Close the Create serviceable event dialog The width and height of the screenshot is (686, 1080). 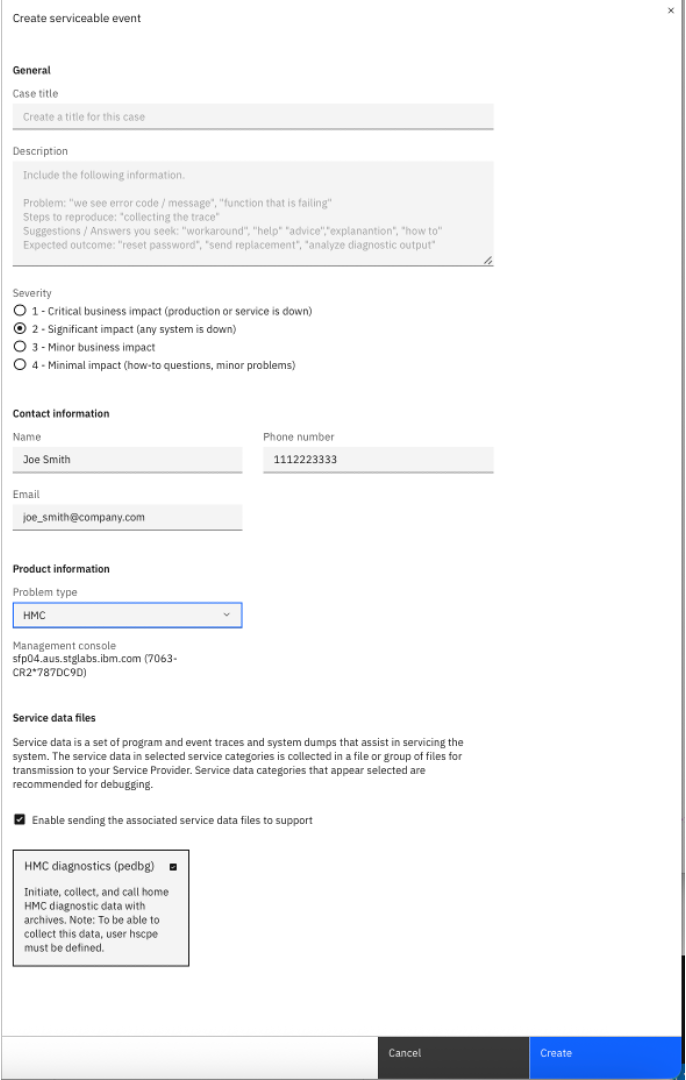(670, 10)
